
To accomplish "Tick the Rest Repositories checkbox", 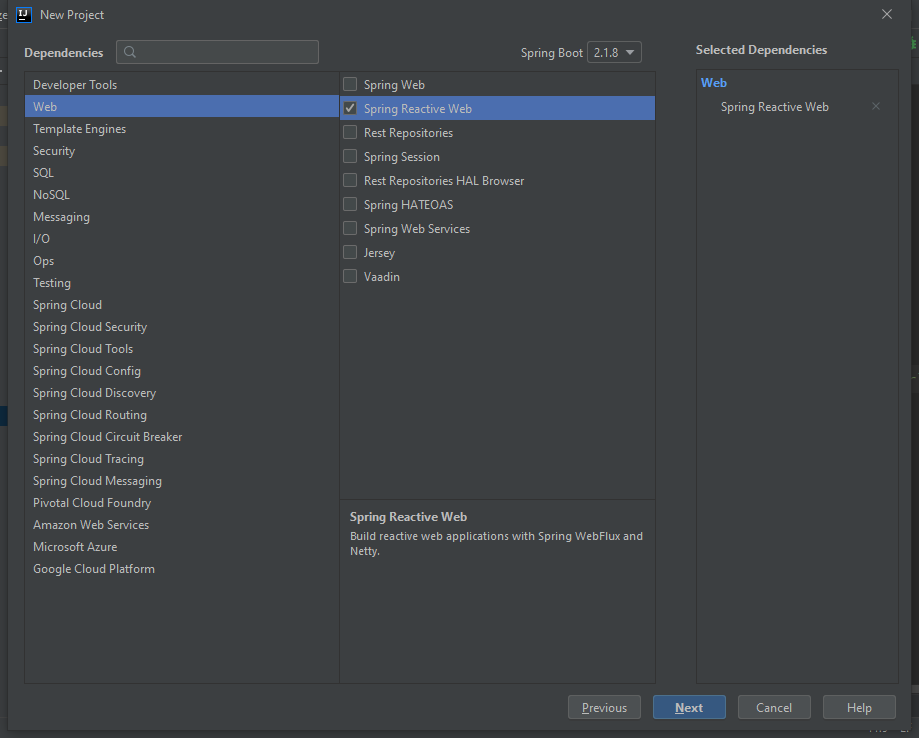I will 350,133.
